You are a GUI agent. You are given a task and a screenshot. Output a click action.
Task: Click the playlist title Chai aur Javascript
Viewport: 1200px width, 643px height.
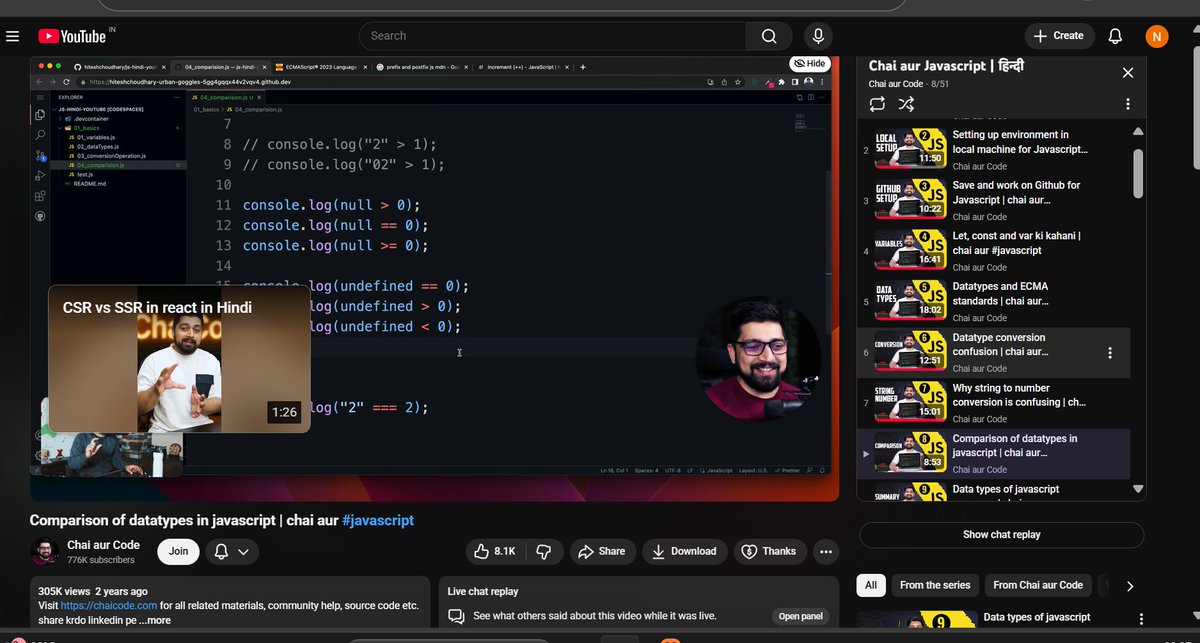(946, 65)
